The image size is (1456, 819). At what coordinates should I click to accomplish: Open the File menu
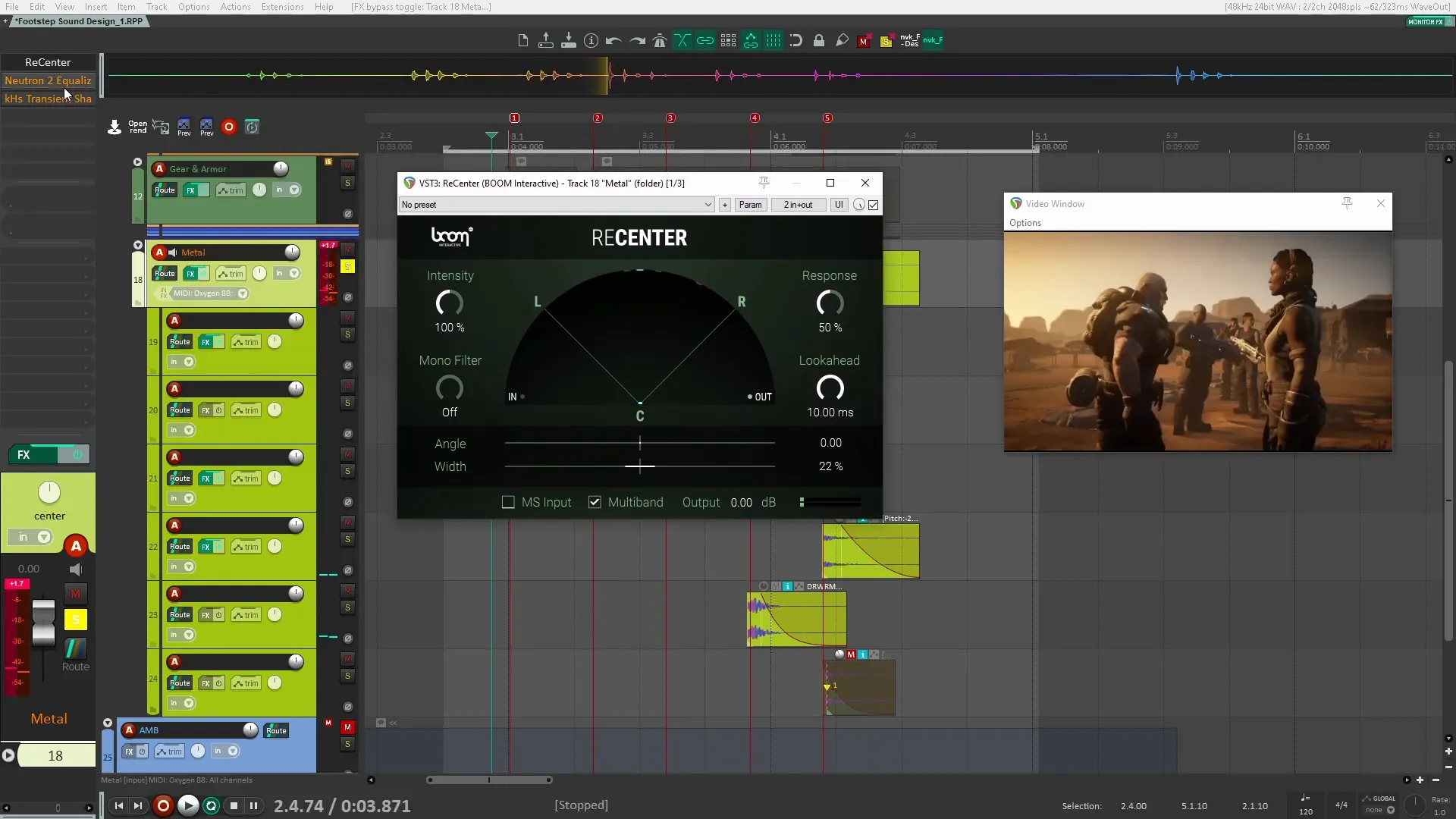tap(12, 7)
